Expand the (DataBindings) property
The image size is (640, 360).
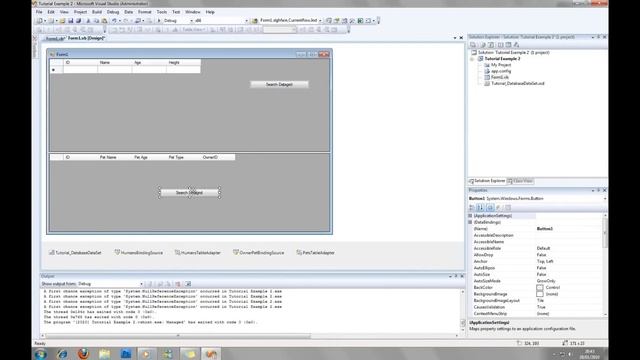tap(470, 222)
